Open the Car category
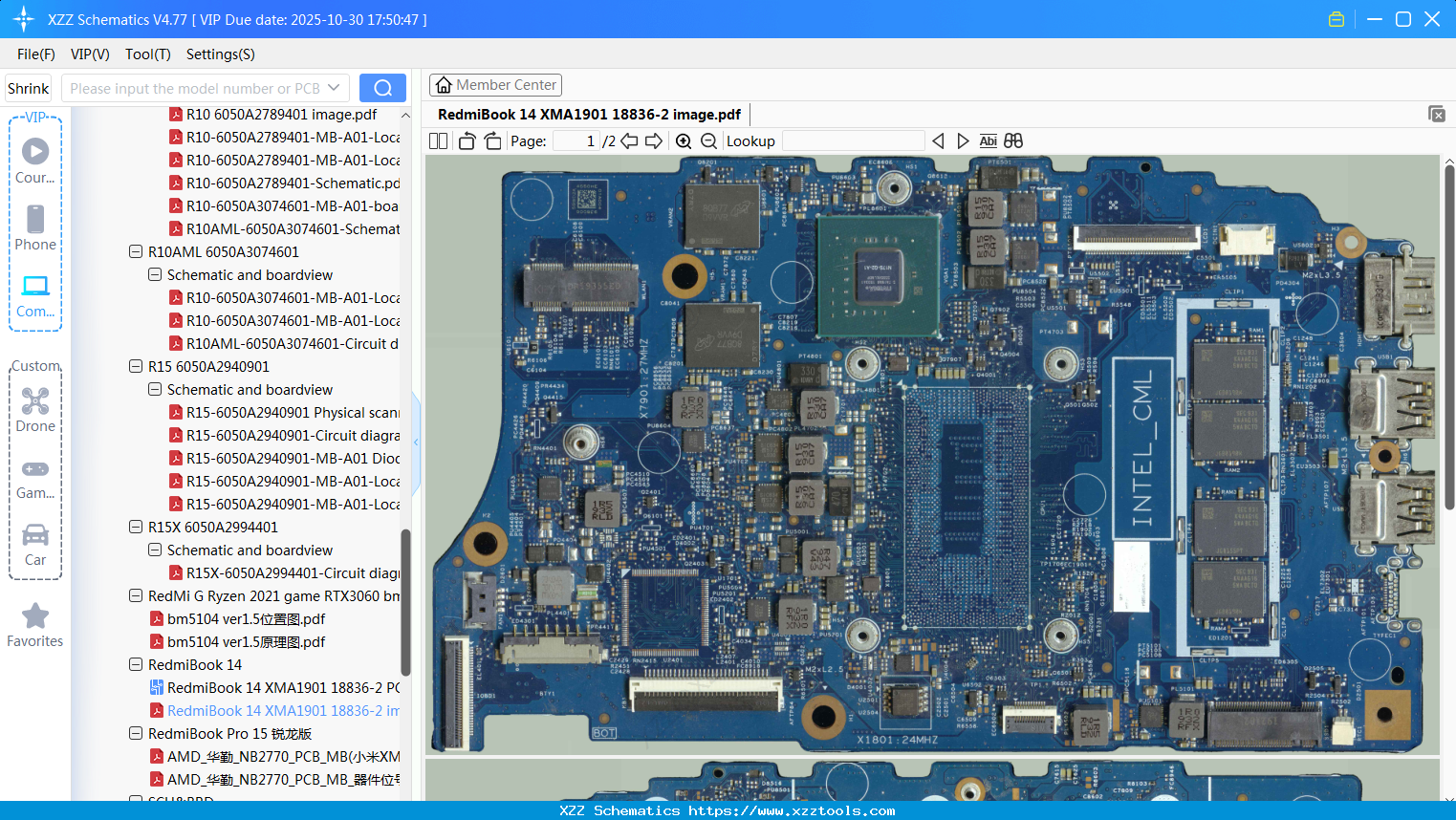This screenshot has height=820, width=1456. point(35,545)
